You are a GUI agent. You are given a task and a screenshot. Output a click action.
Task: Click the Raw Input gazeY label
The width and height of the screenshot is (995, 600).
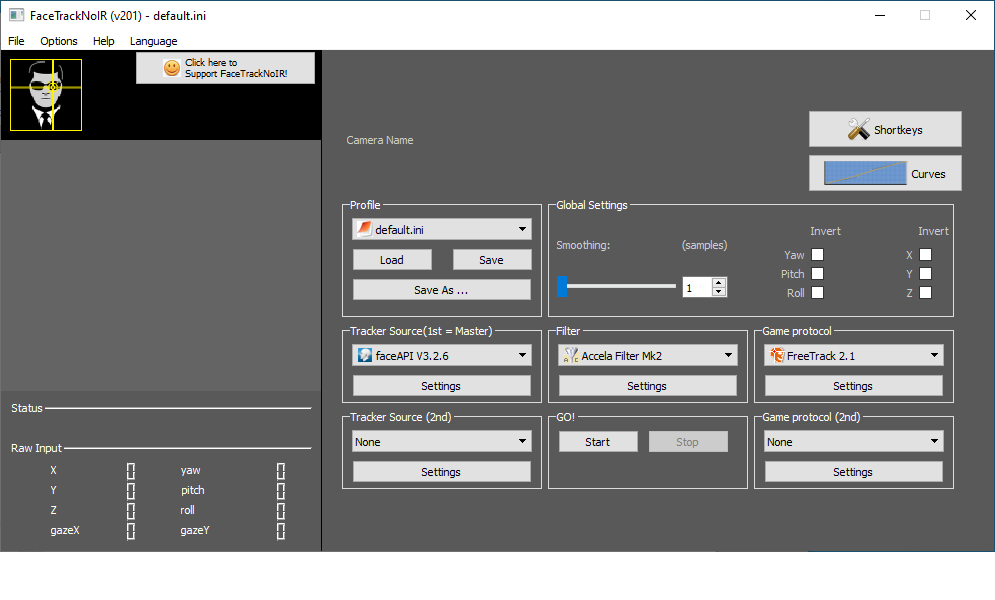[194, 530]
